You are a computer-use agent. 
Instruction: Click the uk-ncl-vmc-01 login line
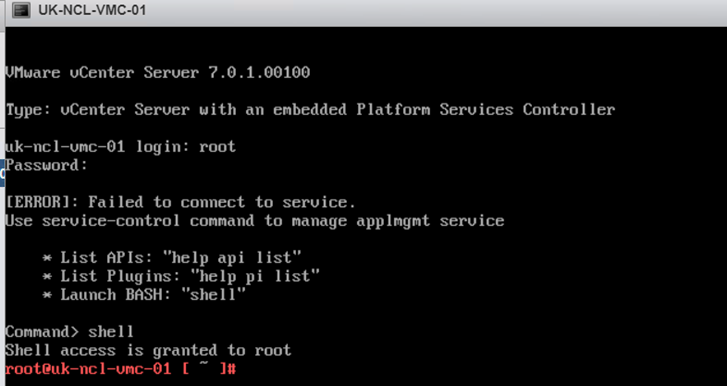(121, 147)
